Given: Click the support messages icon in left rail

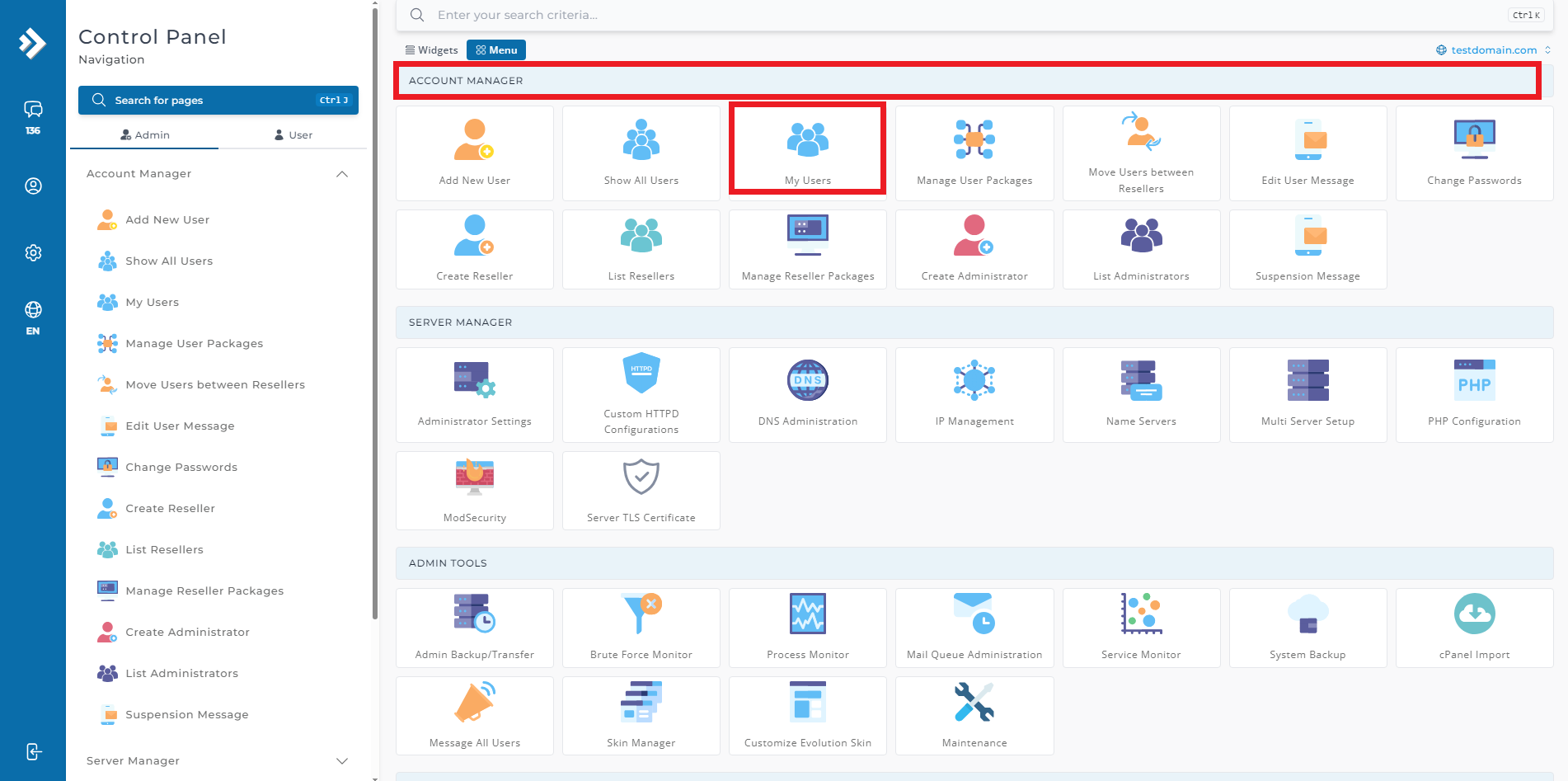Looking at the screenshot, I should tap(33, 117).
